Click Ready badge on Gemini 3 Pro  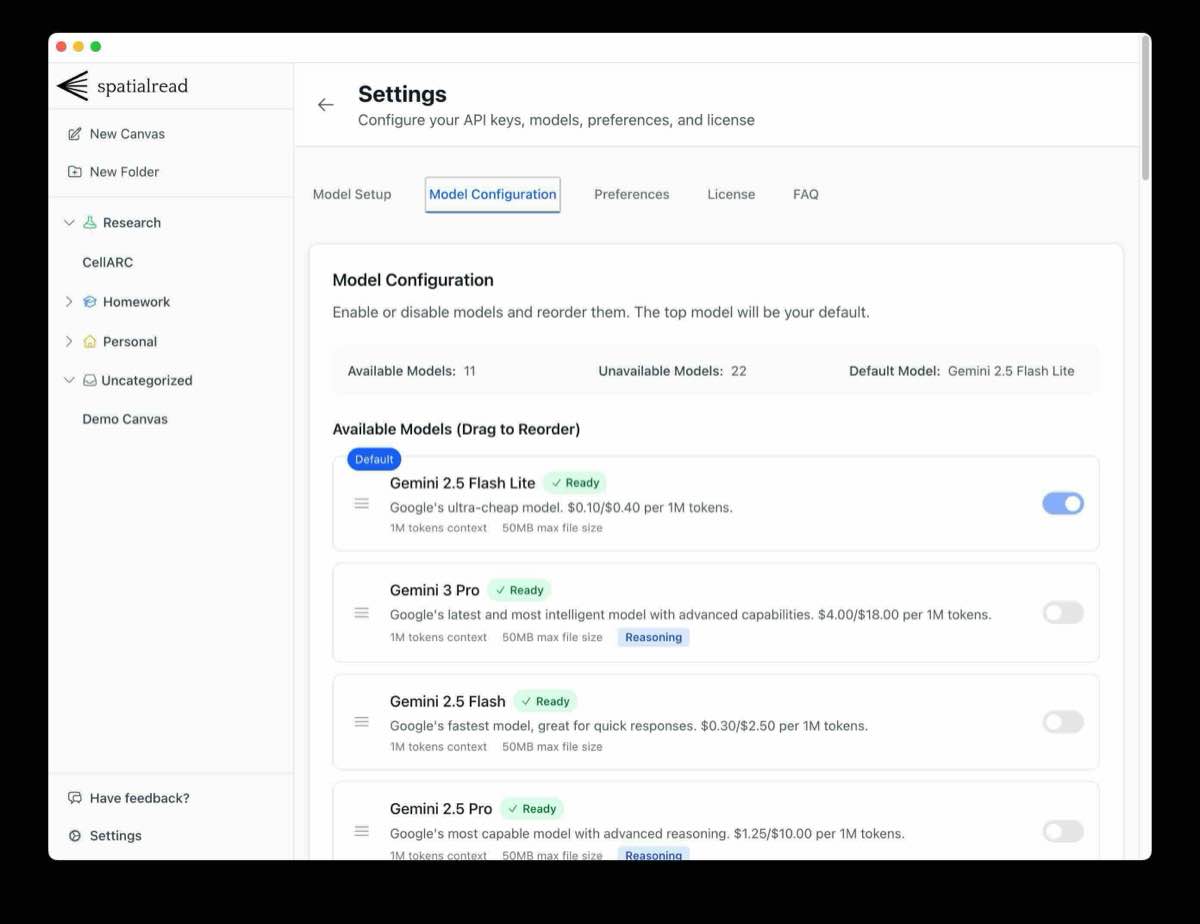pyautogui.click(x=520, y=591)
